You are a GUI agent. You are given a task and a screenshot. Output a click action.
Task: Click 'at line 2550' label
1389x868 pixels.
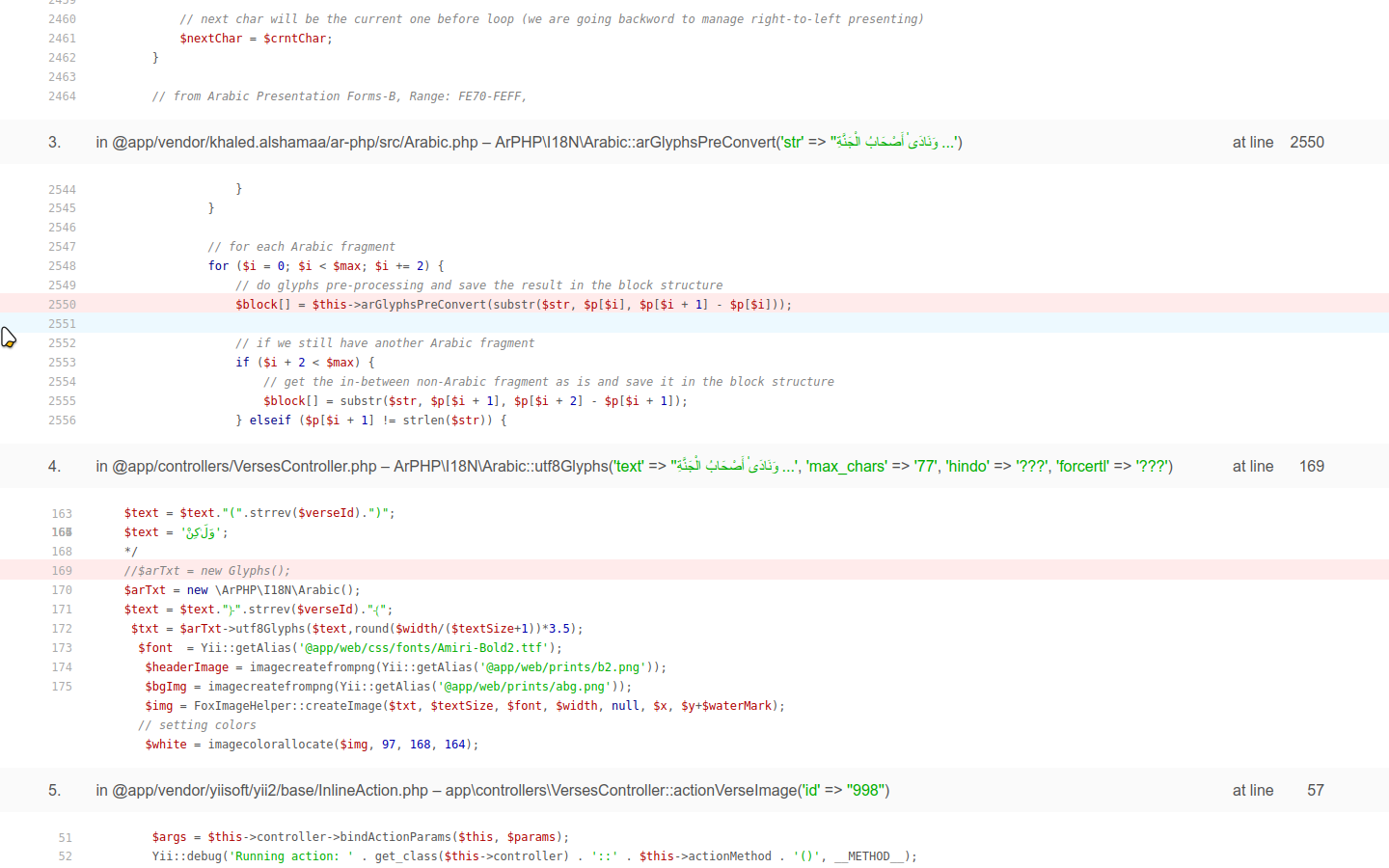(x=1278, y=142)
